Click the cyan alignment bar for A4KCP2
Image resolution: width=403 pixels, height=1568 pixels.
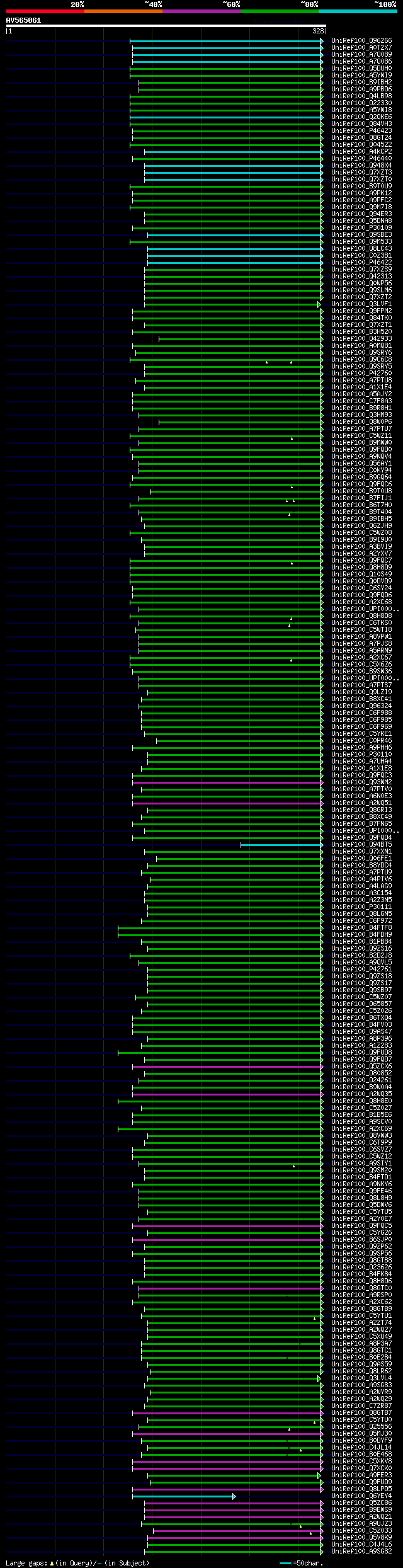pos(234,152)
